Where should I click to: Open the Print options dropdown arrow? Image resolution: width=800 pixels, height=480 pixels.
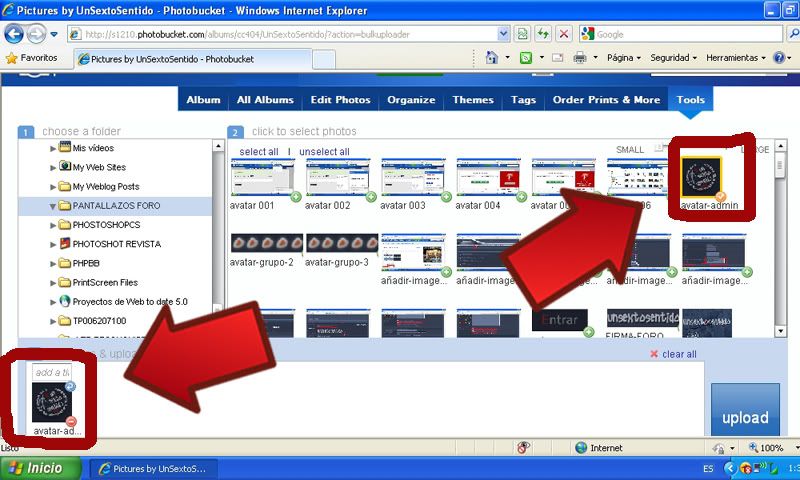[595, 58]
